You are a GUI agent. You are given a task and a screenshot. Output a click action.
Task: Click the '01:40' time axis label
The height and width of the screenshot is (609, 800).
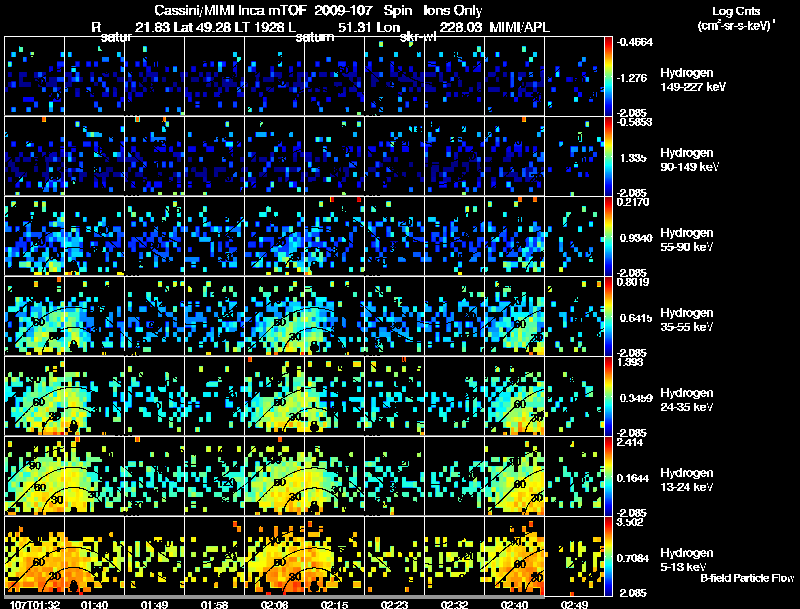point(94,604)
